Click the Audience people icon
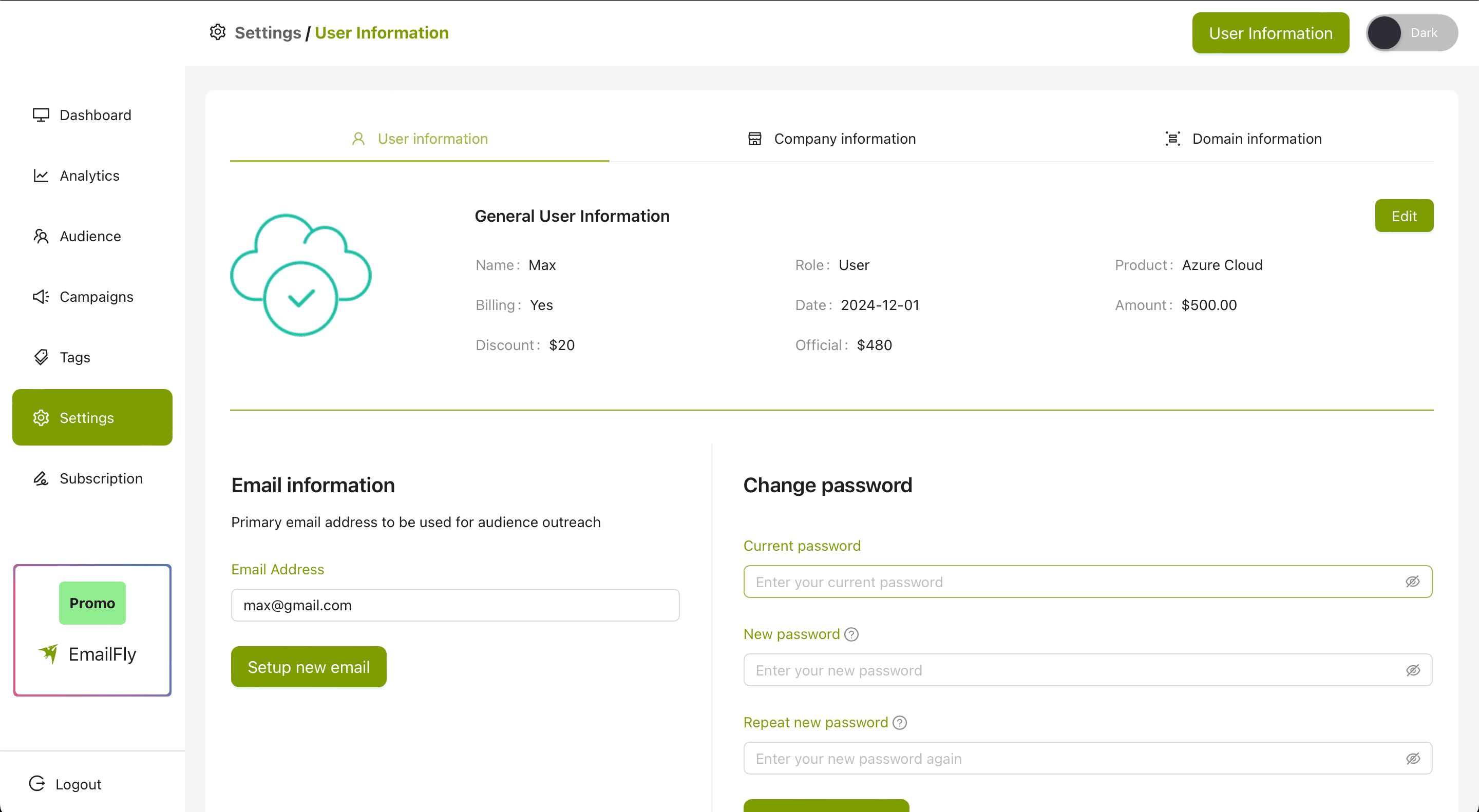The image size is (1479, 812). (41, 236)
